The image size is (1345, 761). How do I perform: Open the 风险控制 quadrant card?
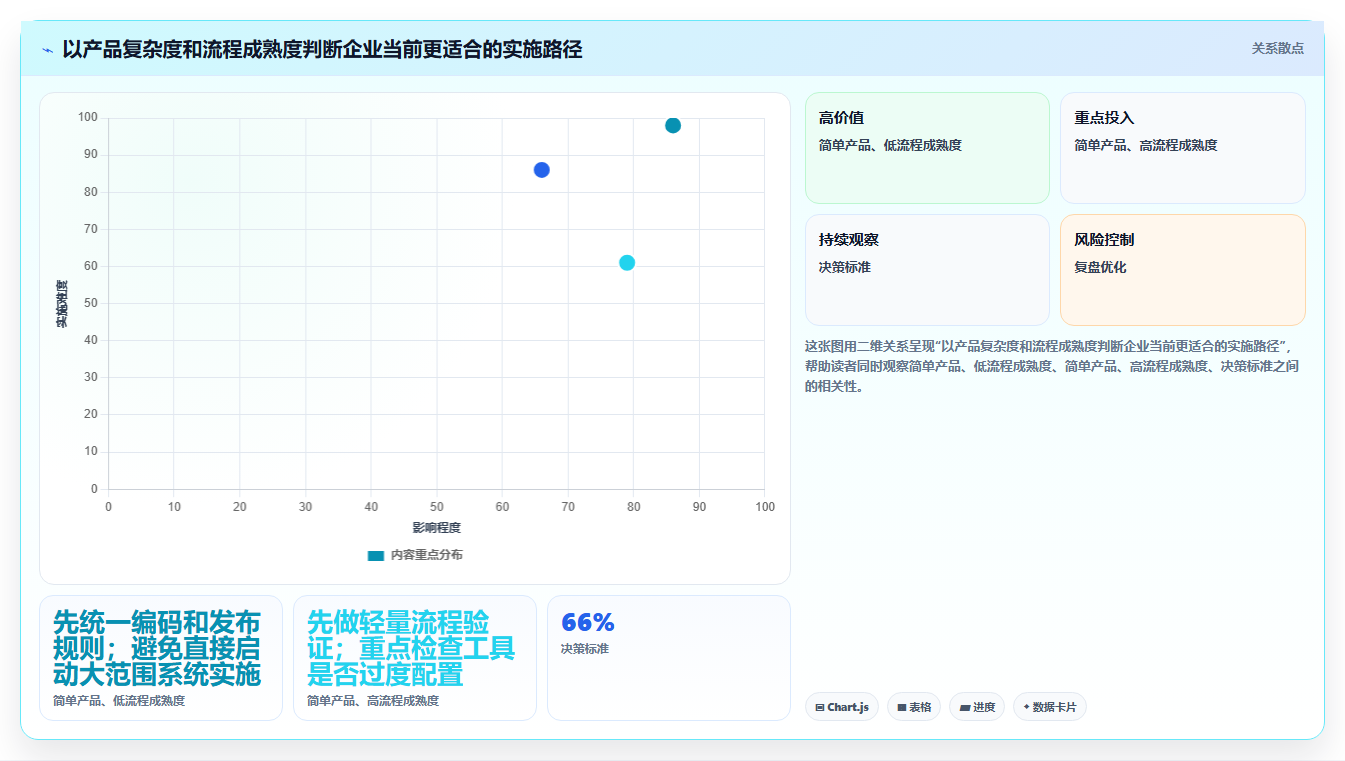tap(1183, 270)
